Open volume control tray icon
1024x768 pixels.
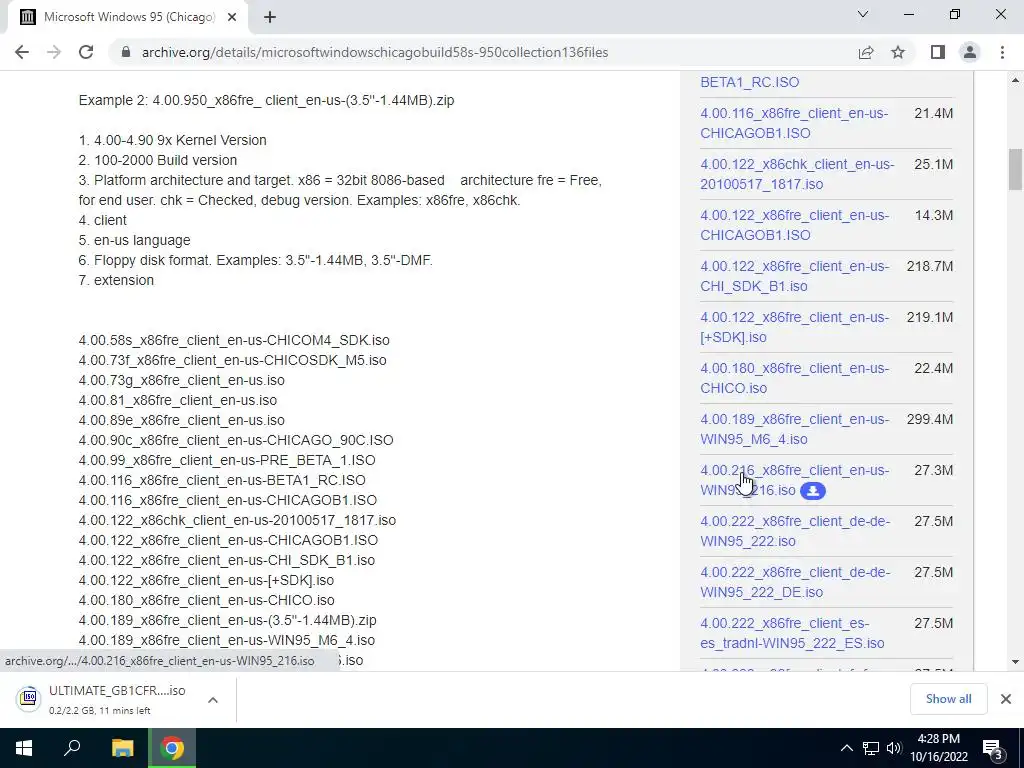[894, 748]
